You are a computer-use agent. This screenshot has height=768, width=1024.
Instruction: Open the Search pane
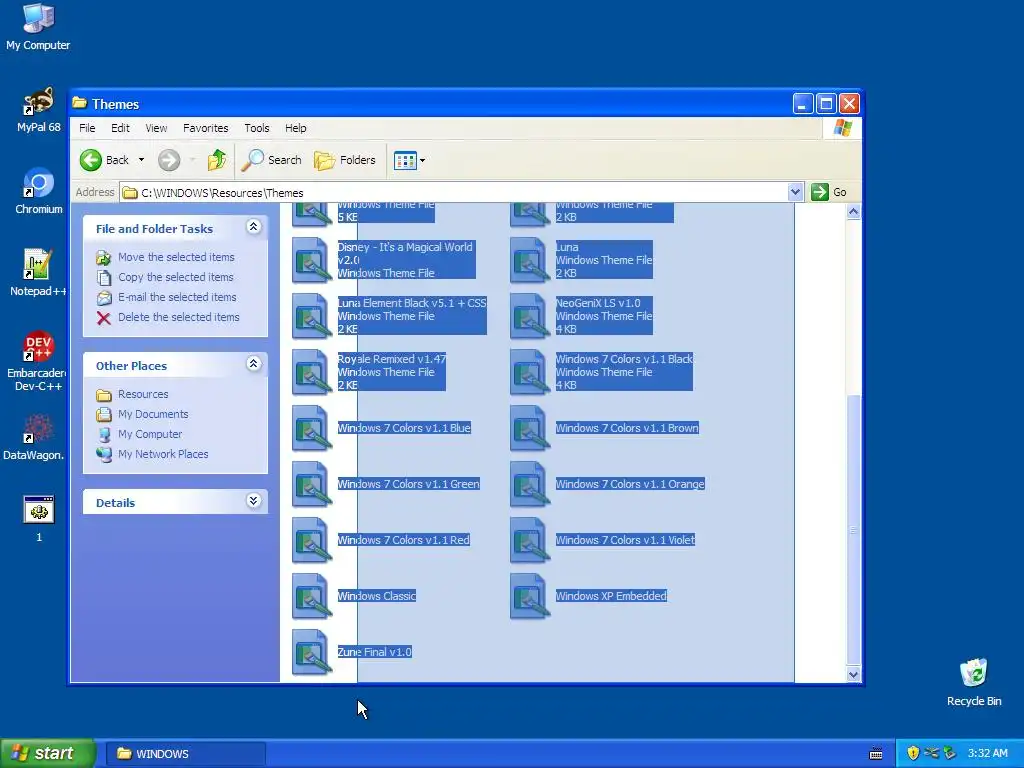point(272,160)
